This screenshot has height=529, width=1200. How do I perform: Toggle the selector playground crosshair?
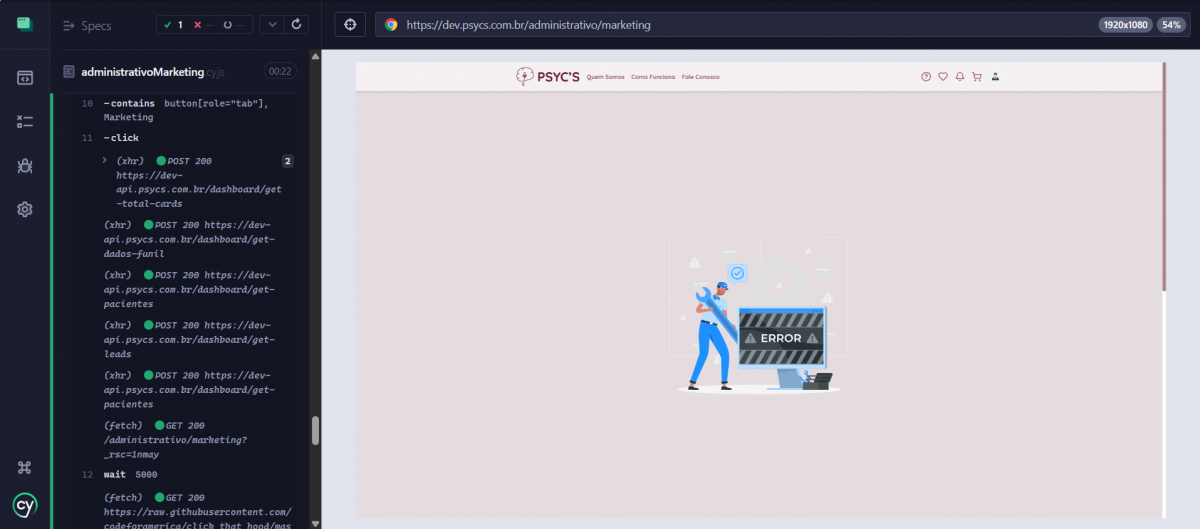click(x=350, y=24)
